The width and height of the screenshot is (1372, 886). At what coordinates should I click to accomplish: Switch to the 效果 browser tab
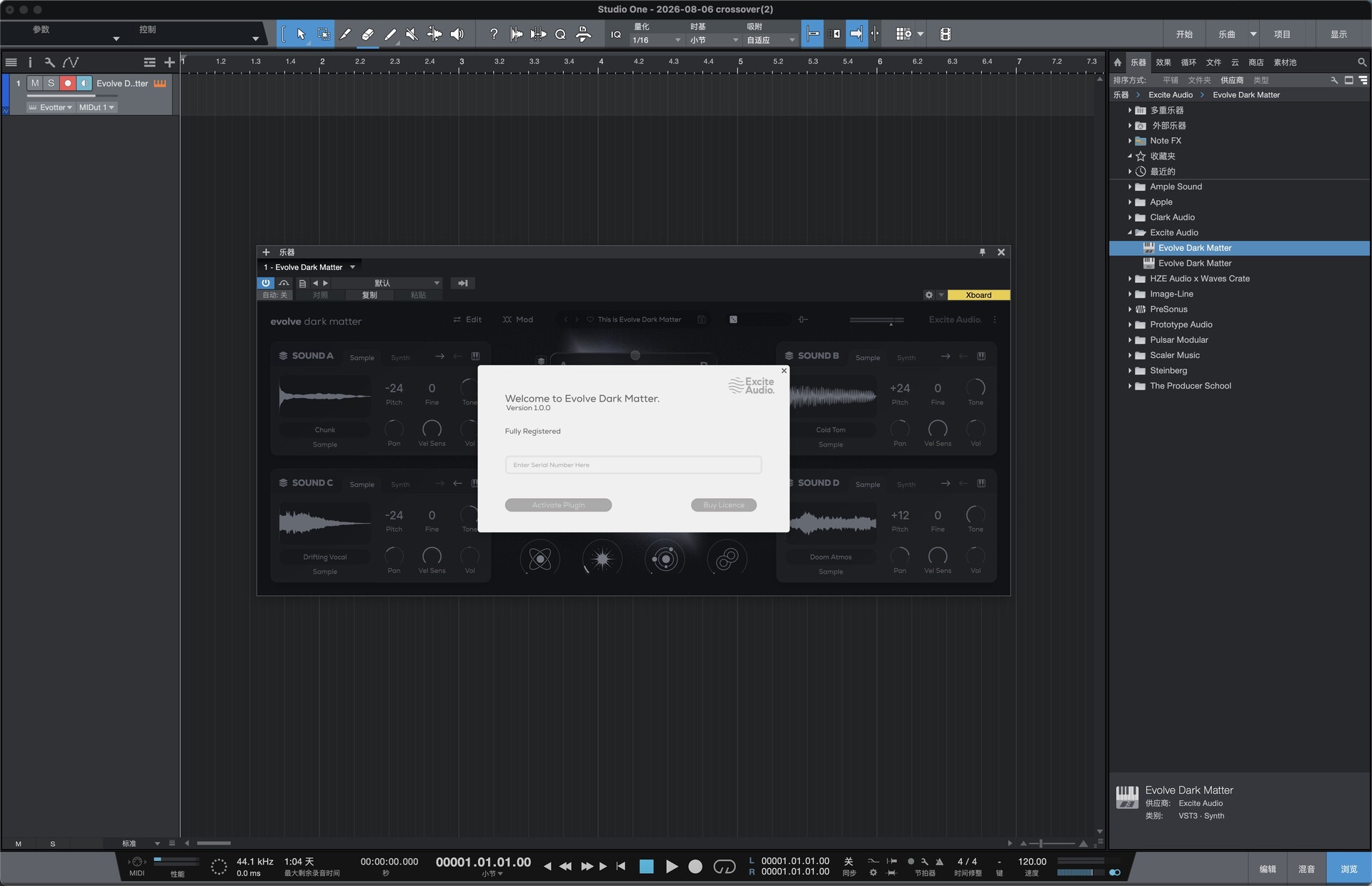[1163, 62]
